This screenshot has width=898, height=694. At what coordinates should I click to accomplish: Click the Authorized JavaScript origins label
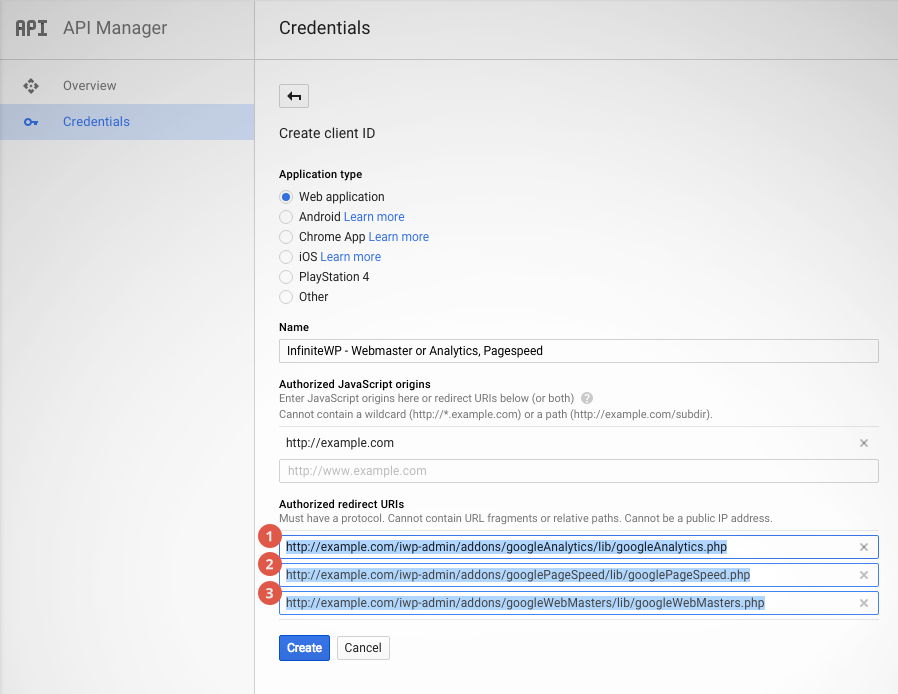pyautogui.click(x=355, y=384)
